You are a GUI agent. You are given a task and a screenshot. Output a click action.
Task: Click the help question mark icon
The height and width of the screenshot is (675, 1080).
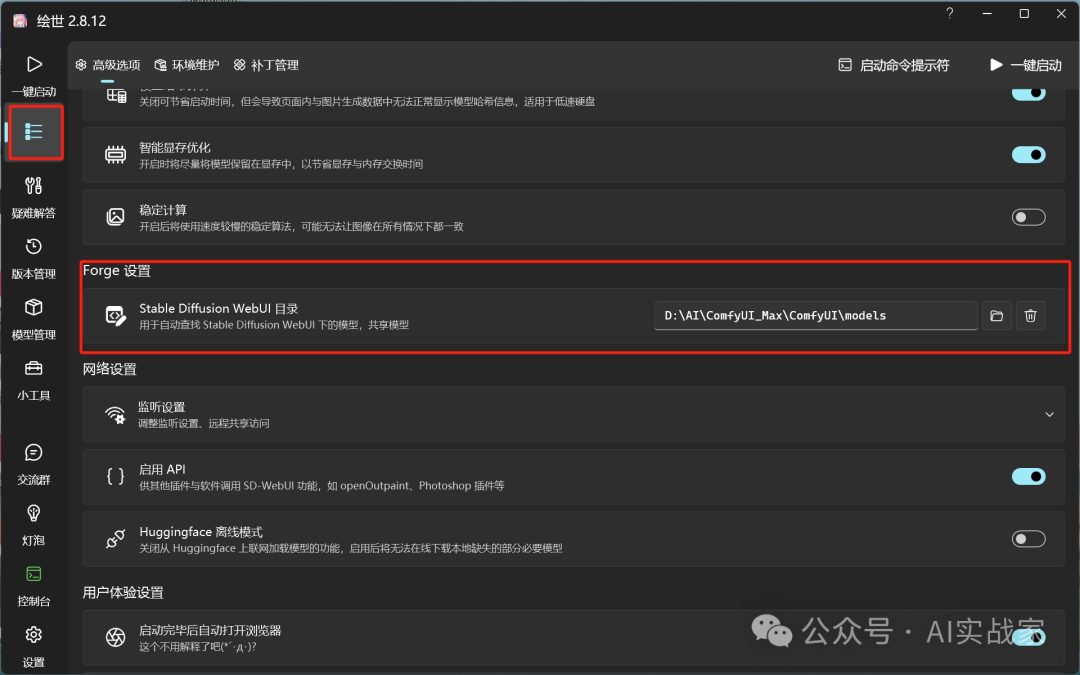(x=950, y=14)
